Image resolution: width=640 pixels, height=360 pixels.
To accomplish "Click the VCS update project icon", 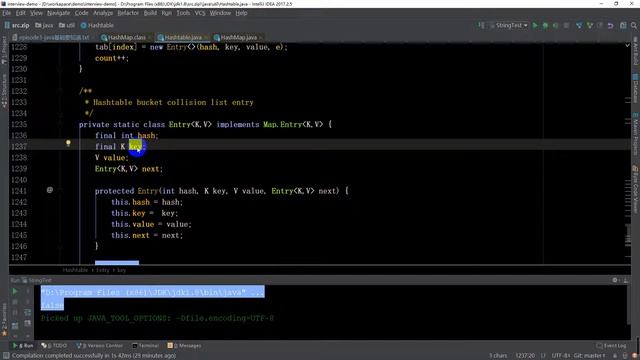I will [579, 25].
